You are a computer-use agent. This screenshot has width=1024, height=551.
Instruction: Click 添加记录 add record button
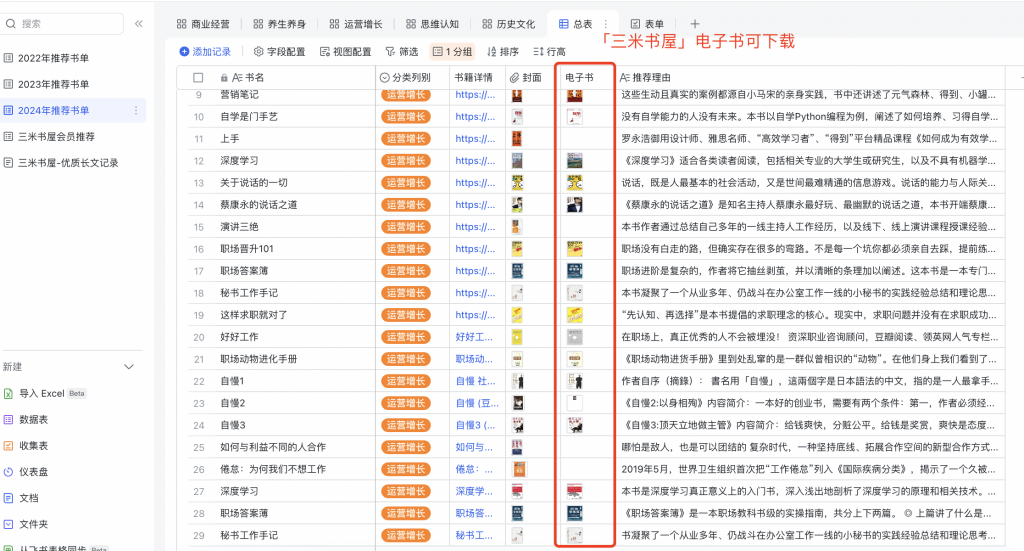tap(205, 52)
